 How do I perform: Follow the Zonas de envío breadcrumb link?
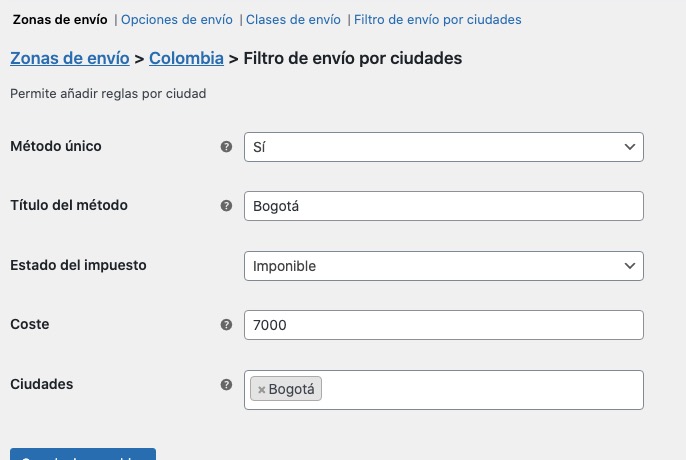click(x=70, y=58)
